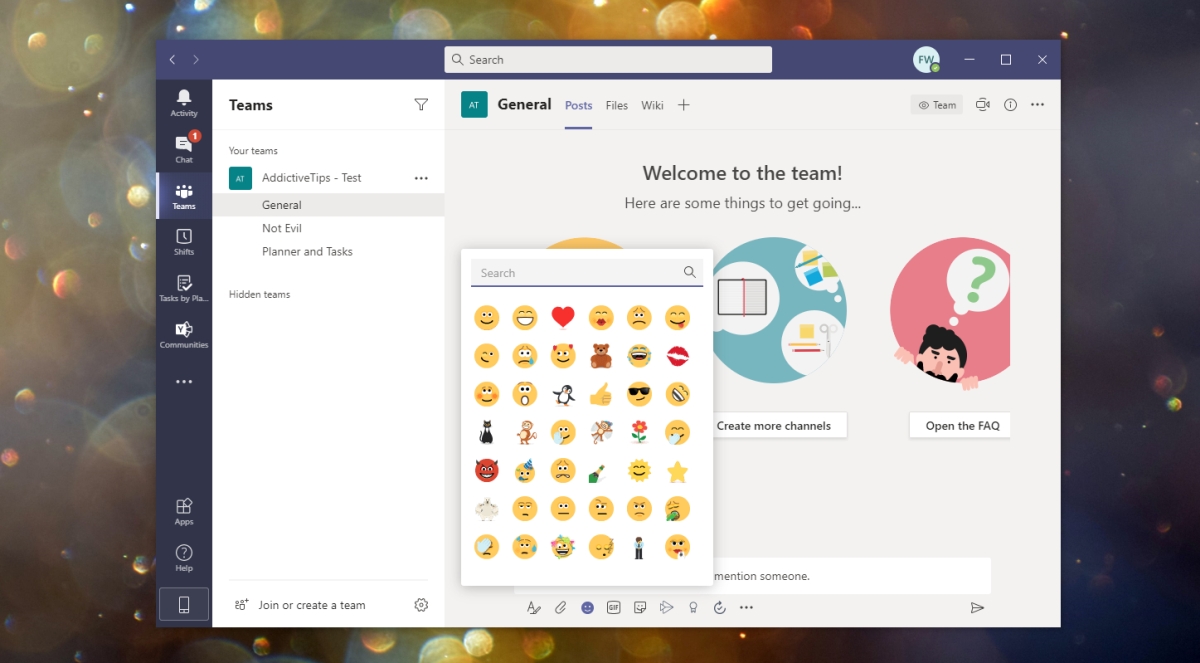Insert the smiling sun emoji
Screen dimensions: 1200x663
639,470
